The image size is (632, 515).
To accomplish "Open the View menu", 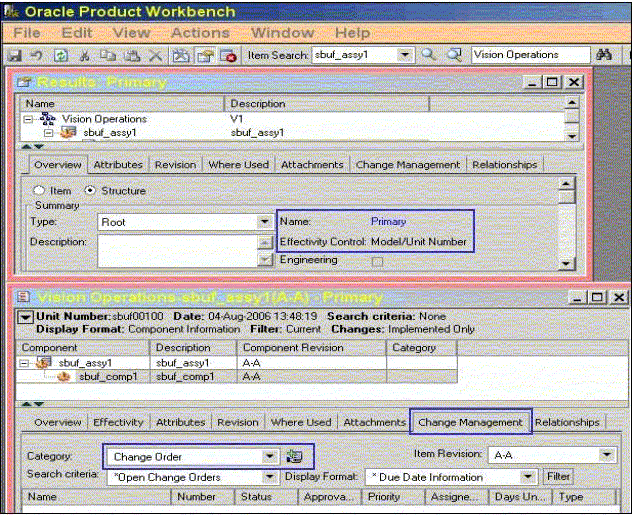I will (132, 33).
